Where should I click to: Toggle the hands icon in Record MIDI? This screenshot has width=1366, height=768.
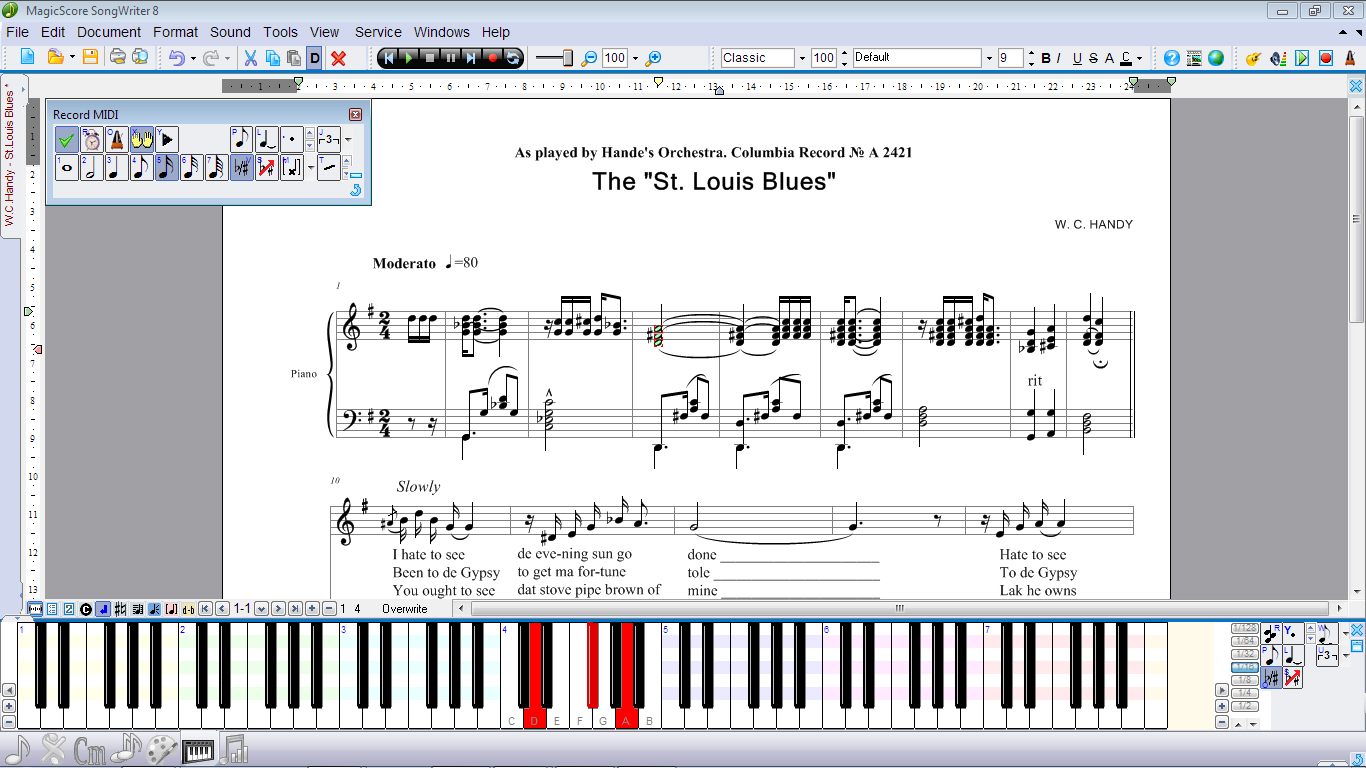[141, 139]
